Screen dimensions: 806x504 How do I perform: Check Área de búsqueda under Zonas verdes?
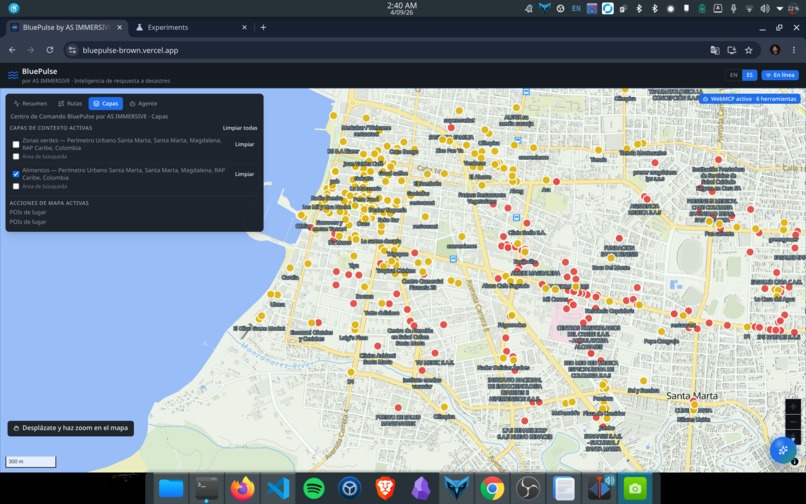point(16,156)
